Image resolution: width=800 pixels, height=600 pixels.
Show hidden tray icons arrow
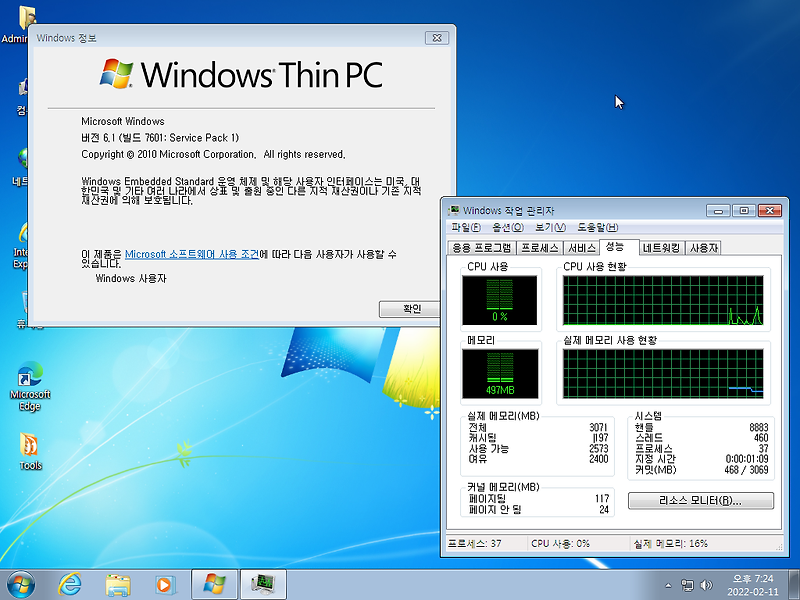click(668, 585)
